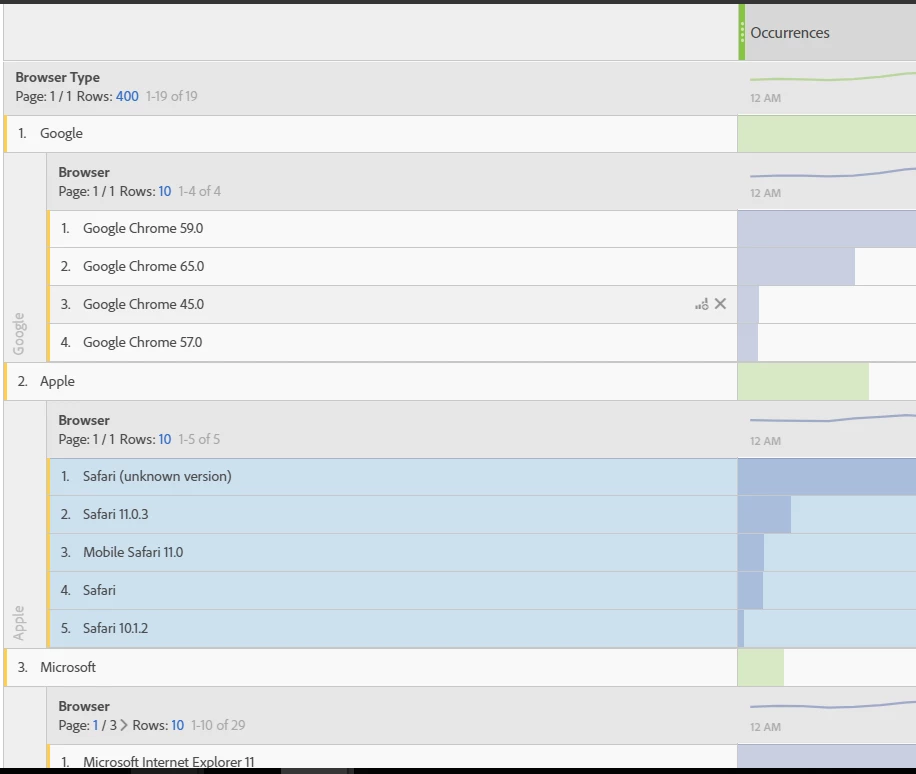Select Safari (unknown version) row
Image resolution: width=916 pixels, height=774 pixels.
[393, 477]
